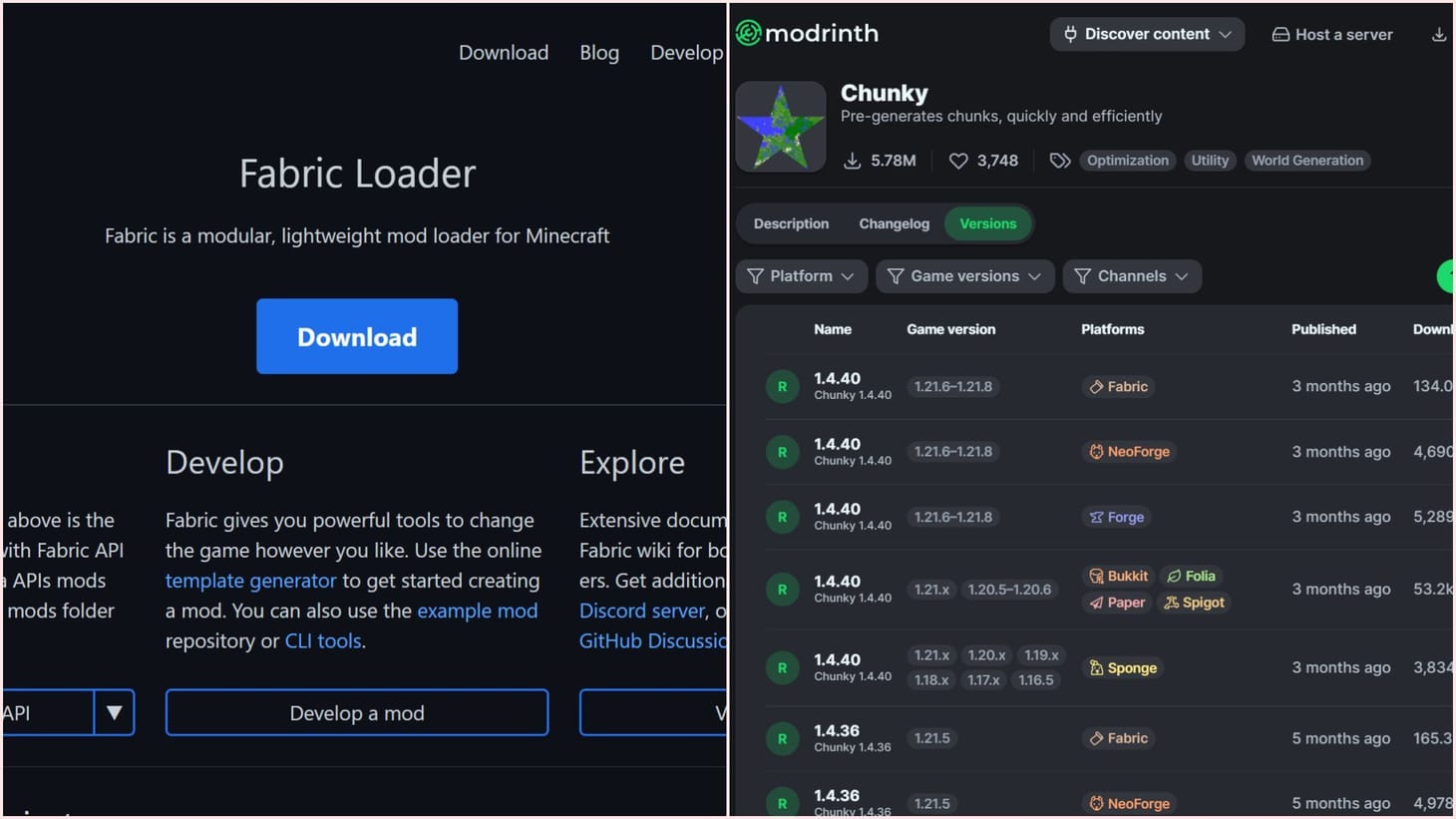Click the NeoForge platform icon
Viewport: 1456px width, 819px height.
(1095, 451)
